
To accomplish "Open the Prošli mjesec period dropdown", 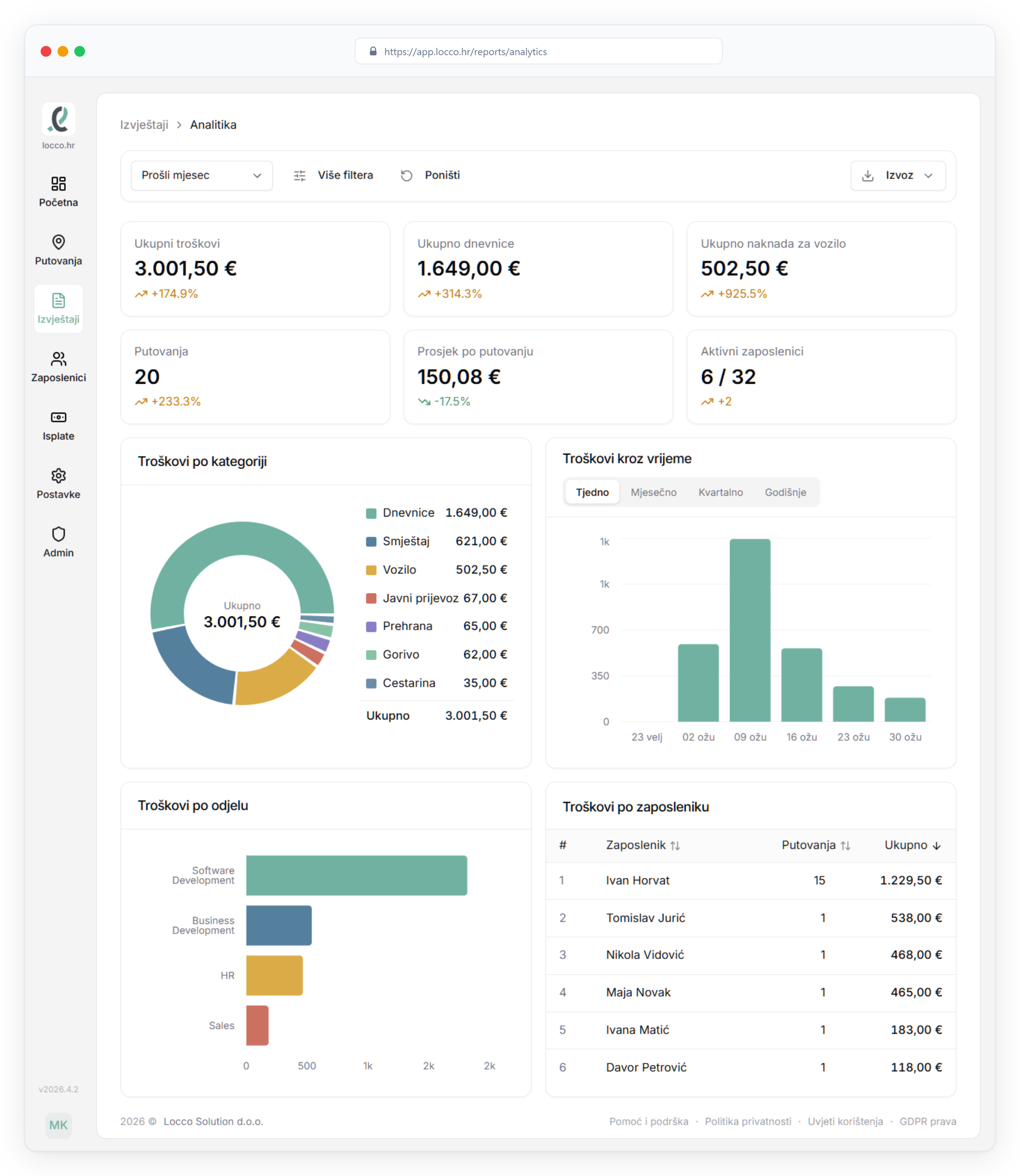I will pos(202,175).
